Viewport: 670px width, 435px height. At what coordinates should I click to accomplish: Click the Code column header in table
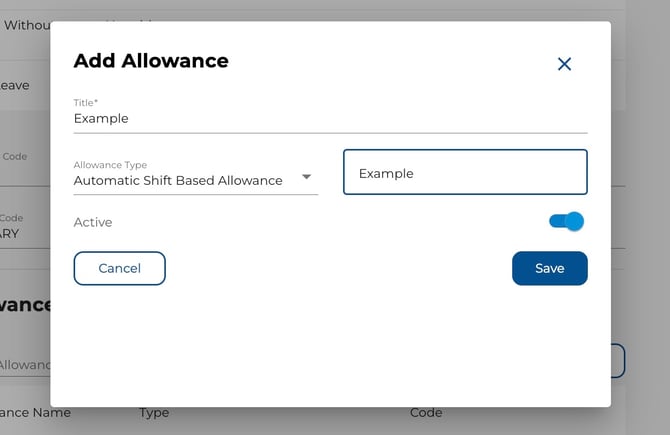click(x=426, y=412)
